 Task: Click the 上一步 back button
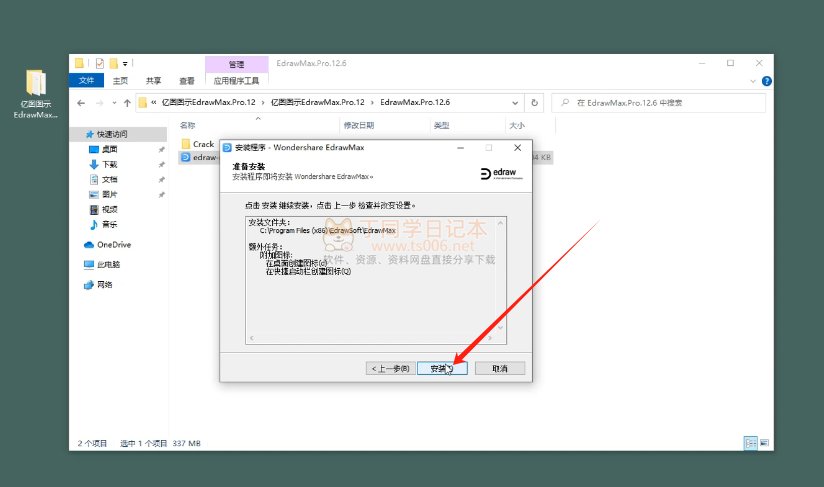[390, 368]
